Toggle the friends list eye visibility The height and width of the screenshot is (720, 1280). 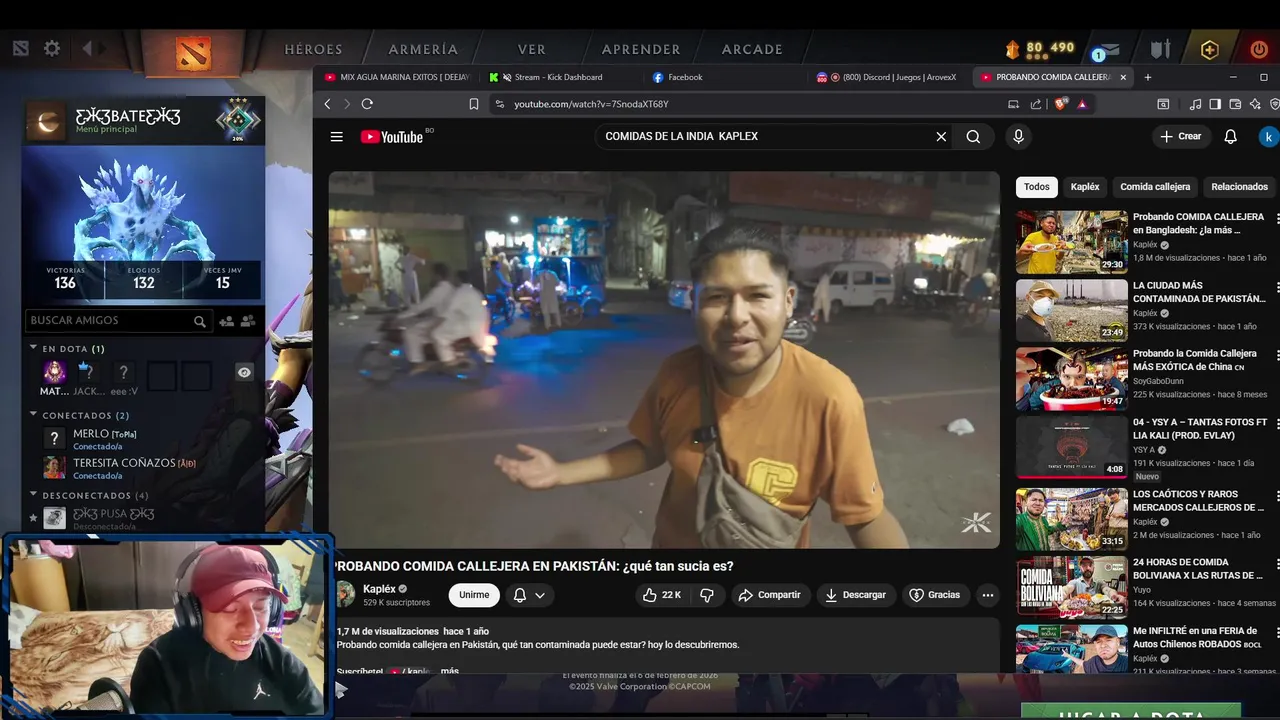(x=244, y=372)
